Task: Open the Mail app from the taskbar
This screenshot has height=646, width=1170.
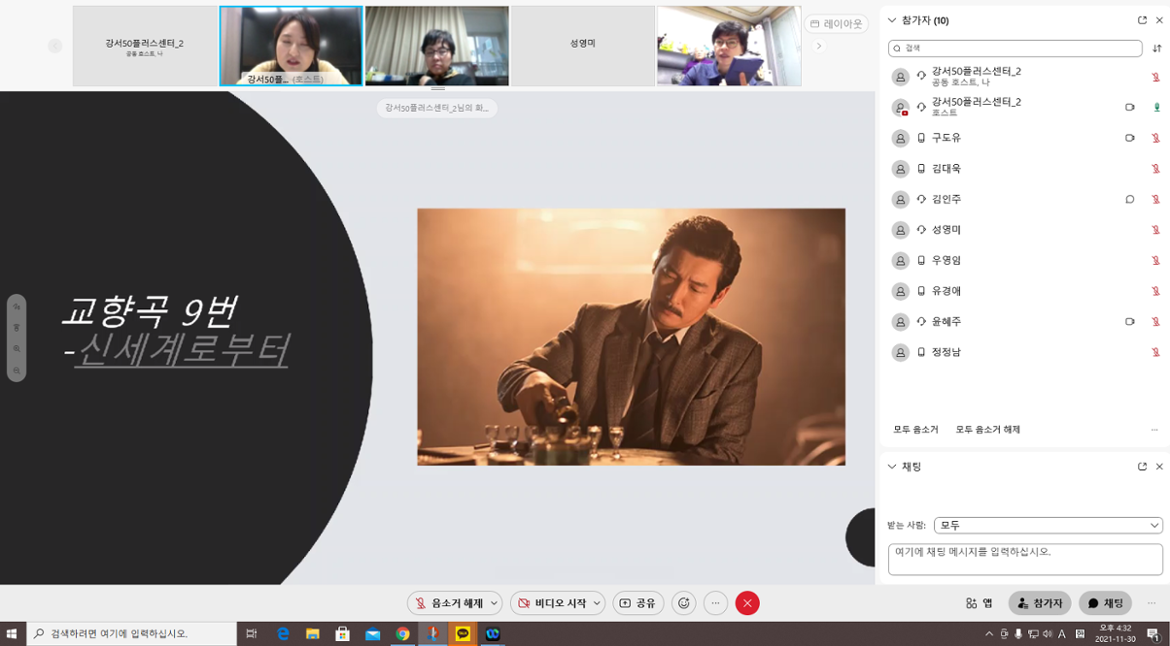Action: (x=373, y=633)
